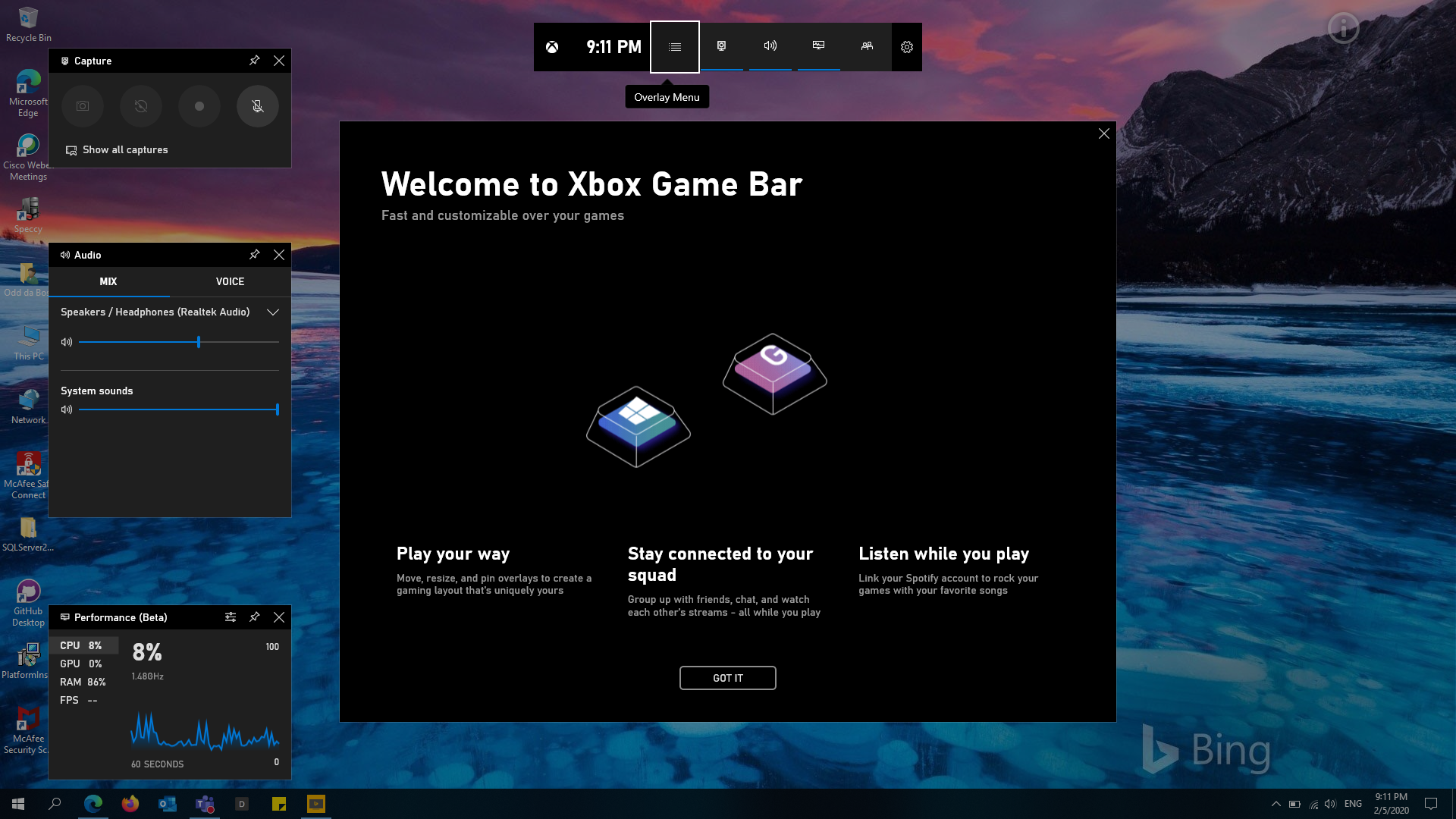Open Outlook from the taskbar
1456x819 pixels.
point(168,804)
